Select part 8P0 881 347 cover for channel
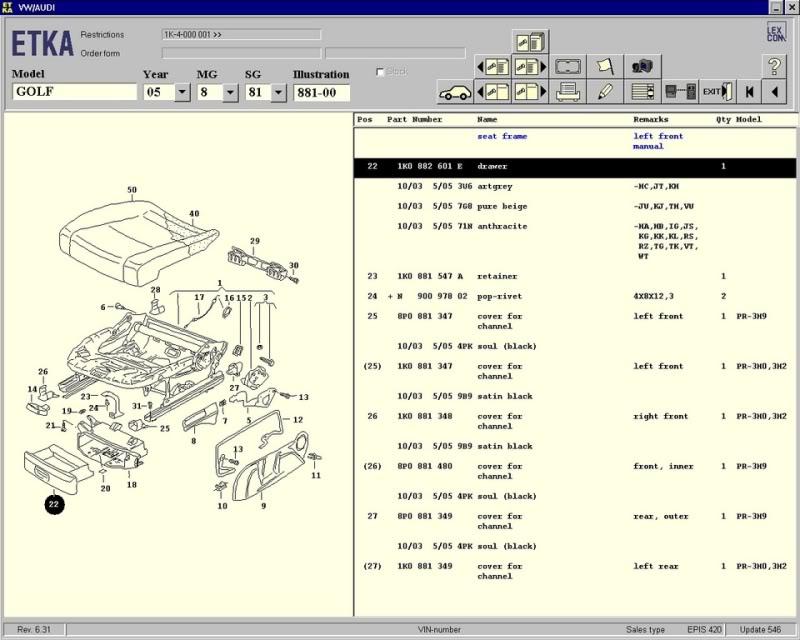Screen dimensions: 800x640 [x=575, y=322]
